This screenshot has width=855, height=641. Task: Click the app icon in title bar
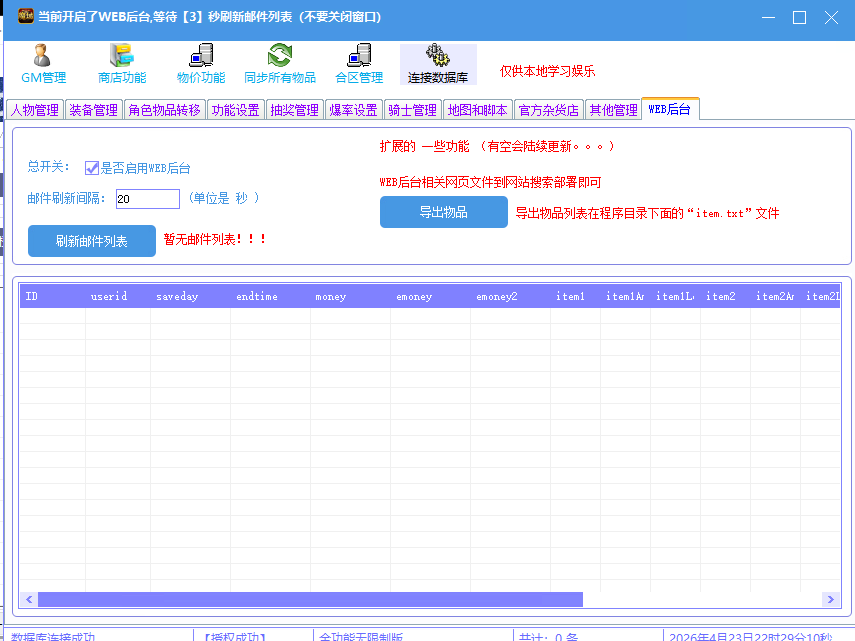tap(26, 17)
